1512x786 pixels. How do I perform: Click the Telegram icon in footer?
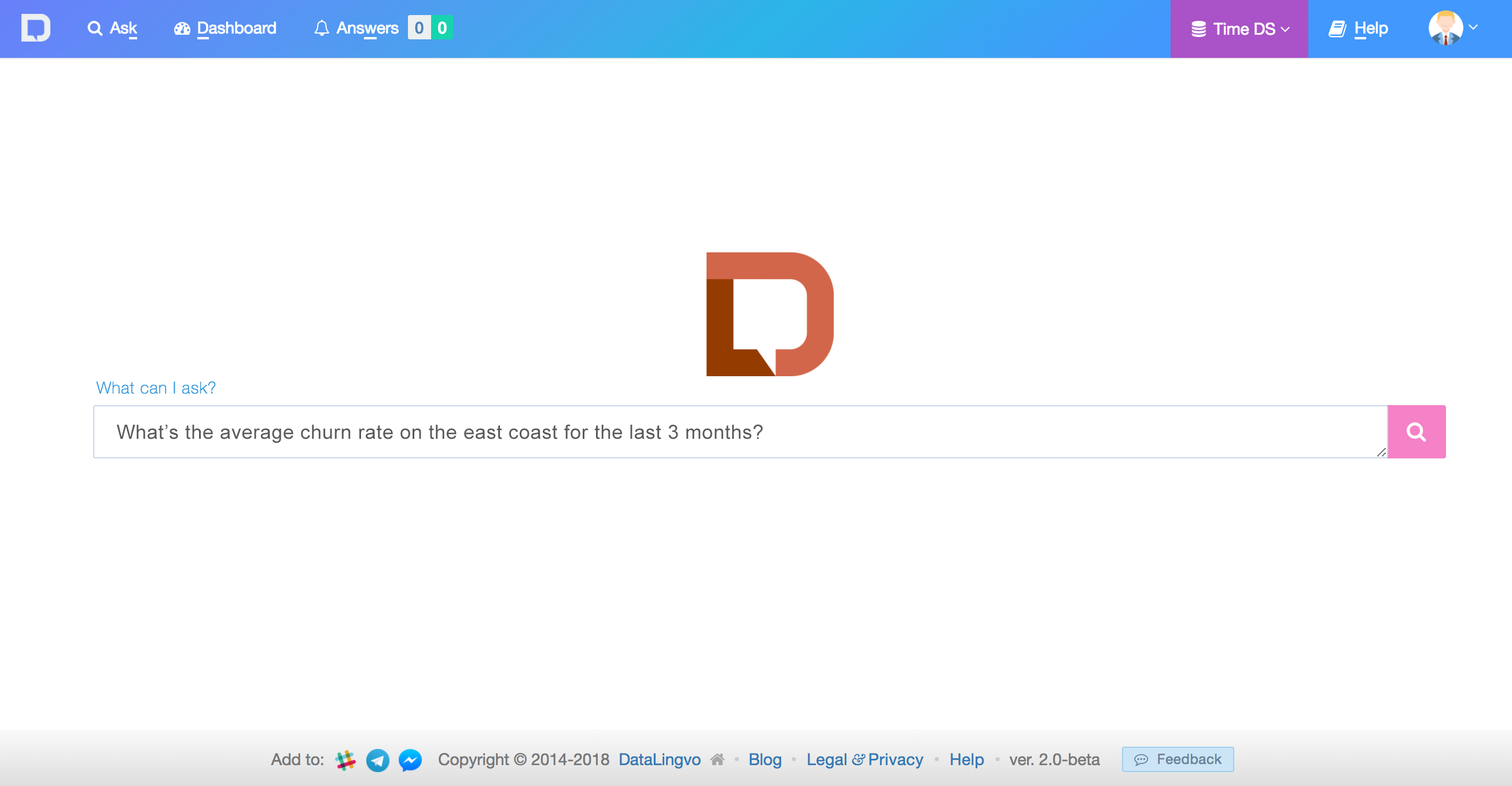coord(377,759)
